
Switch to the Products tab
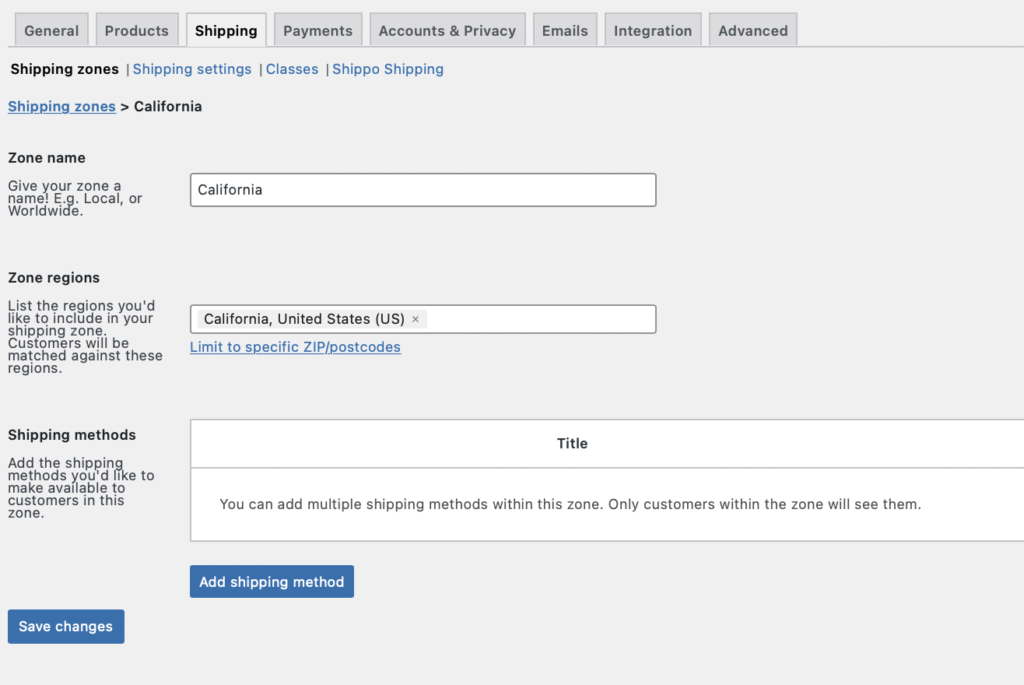click(137, 31)
